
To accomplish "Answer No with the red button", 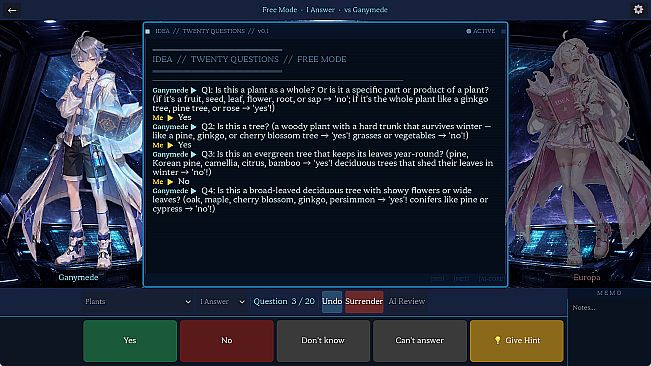I will [227, 341].
